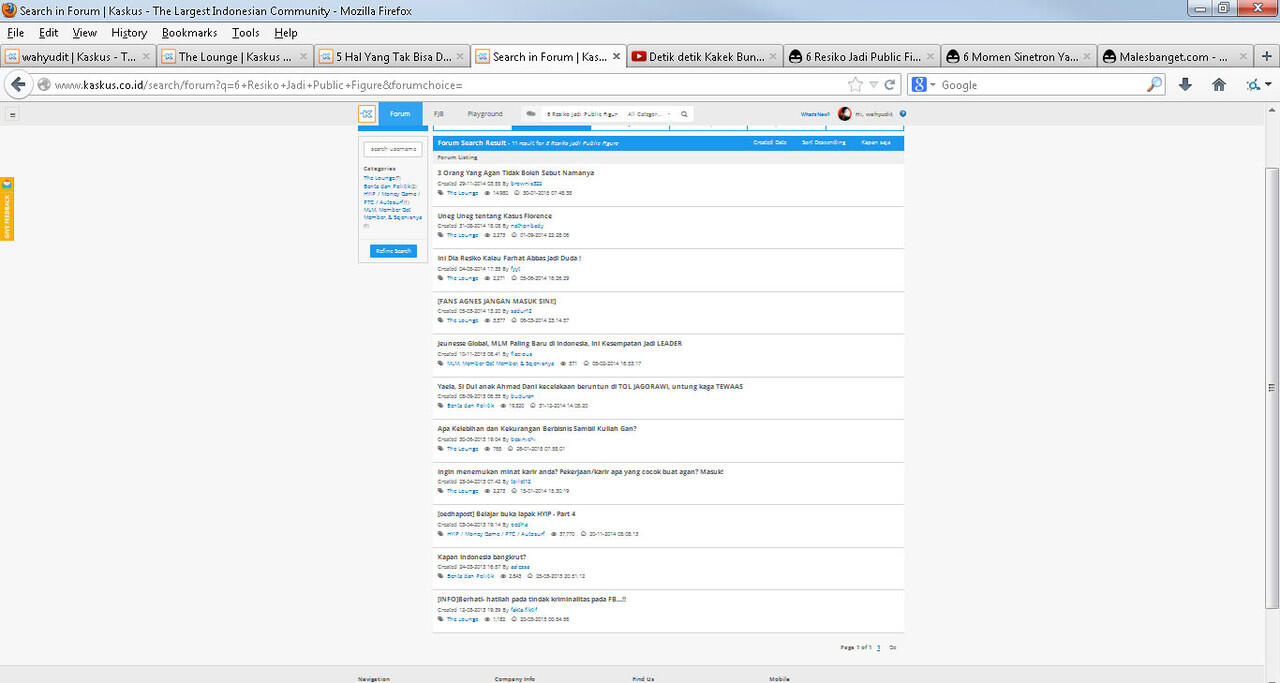
Task: Click page number 1 link in pagination
Action: pyautogui.click(x=878, y=648)
